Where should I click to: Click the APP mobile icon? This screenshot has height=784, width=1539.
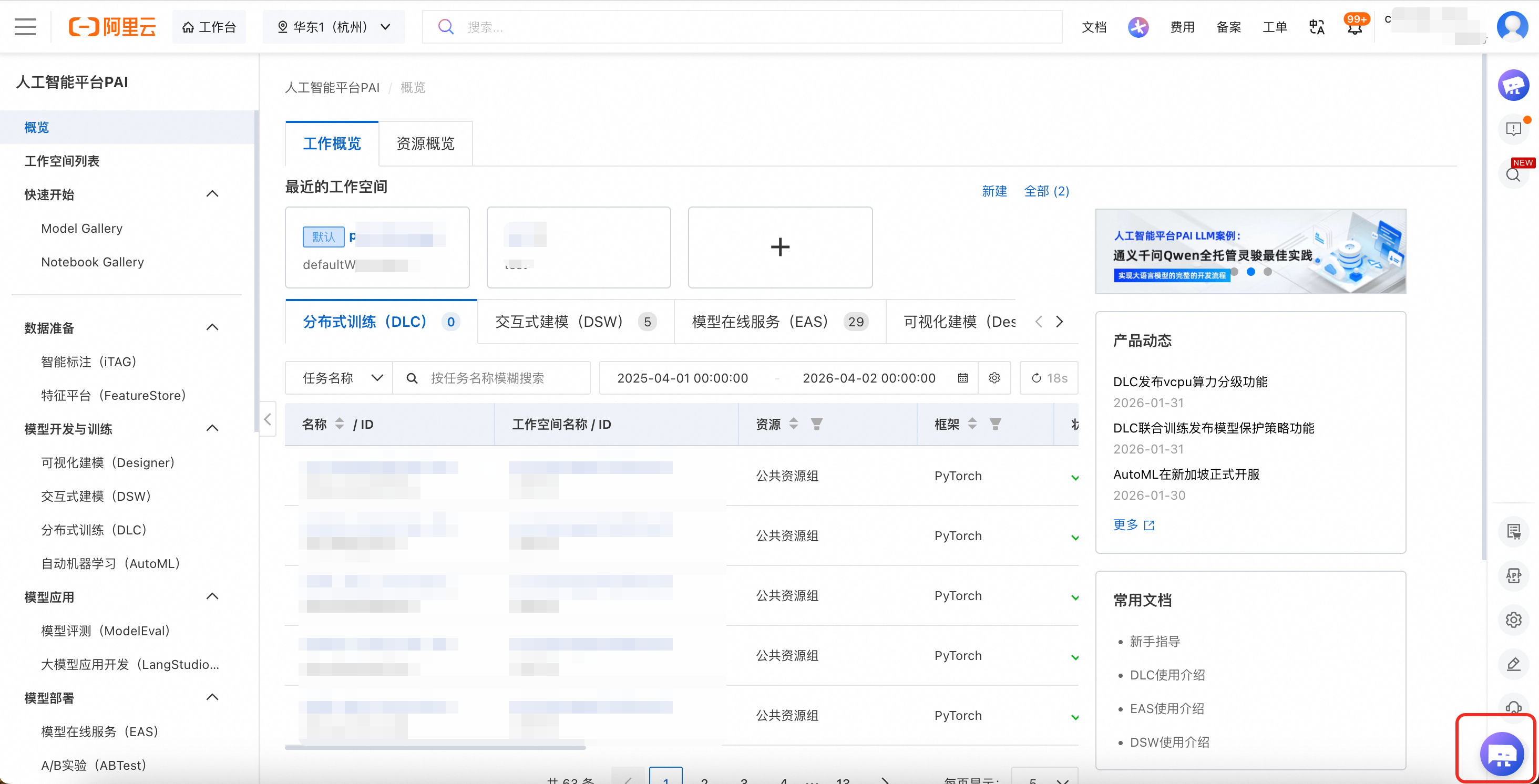tap(1513, 575)
